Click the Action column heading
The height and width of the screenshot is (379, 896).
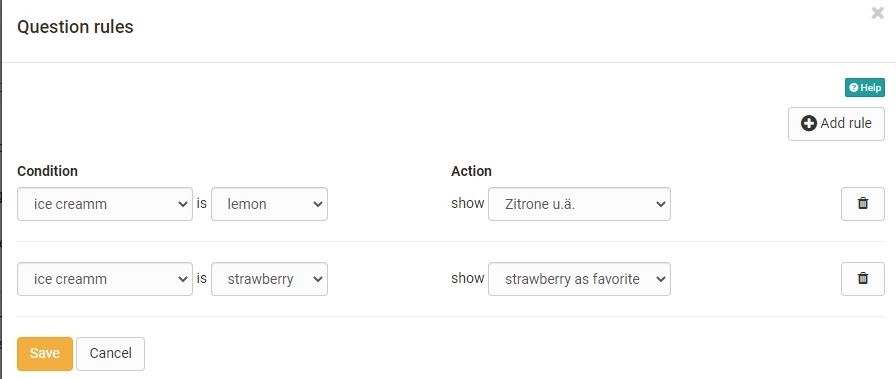click(x=471, y=171)
